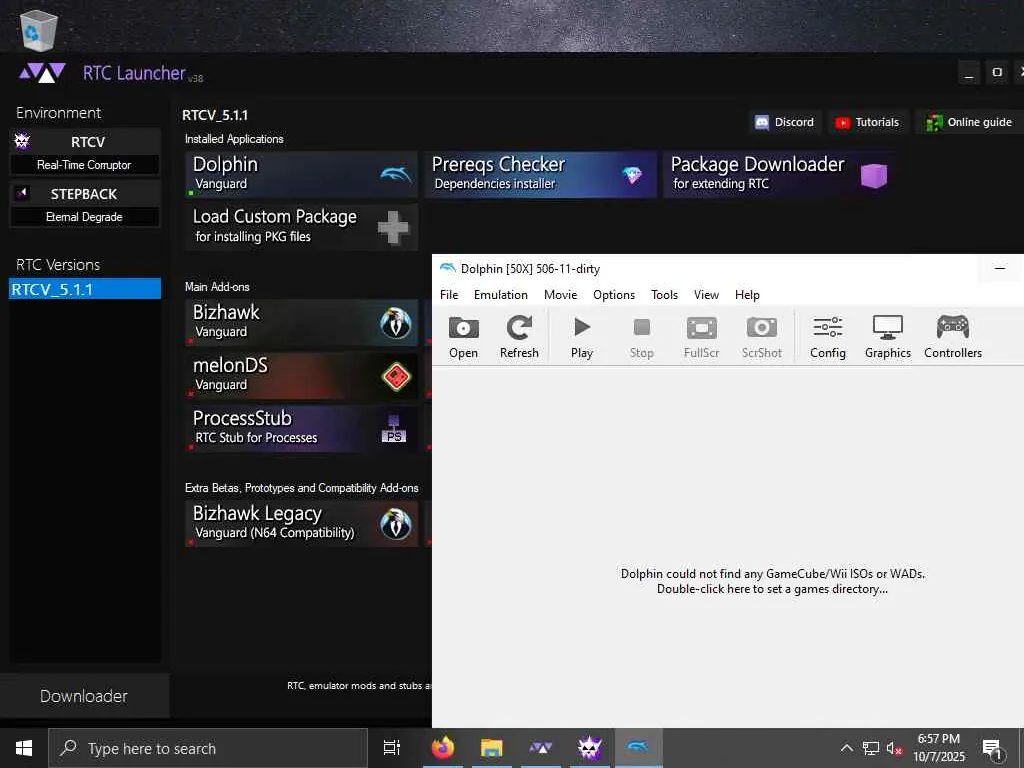The height and width of the screenshot is (768, 1024).
Task: Open the Controllers settings icon
Action: pos(953,336)
